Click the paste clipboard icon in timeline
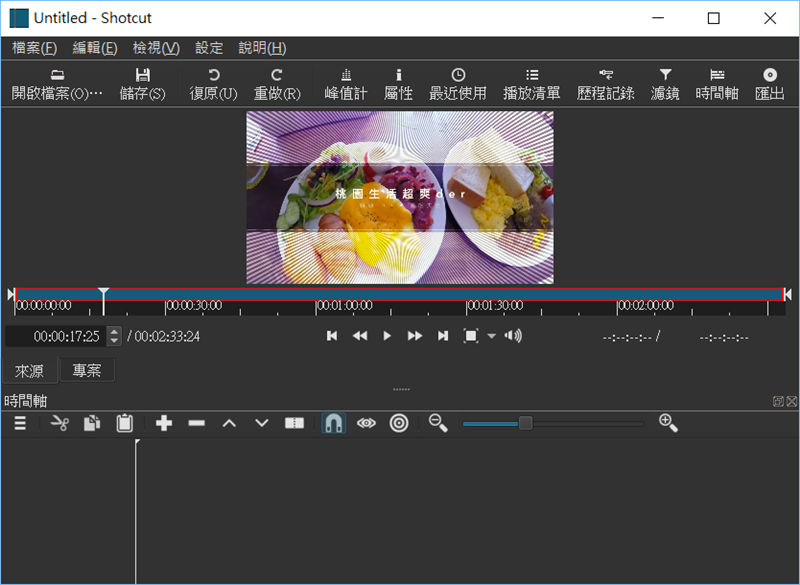This screenshot has height=585, width=800. 124,423
